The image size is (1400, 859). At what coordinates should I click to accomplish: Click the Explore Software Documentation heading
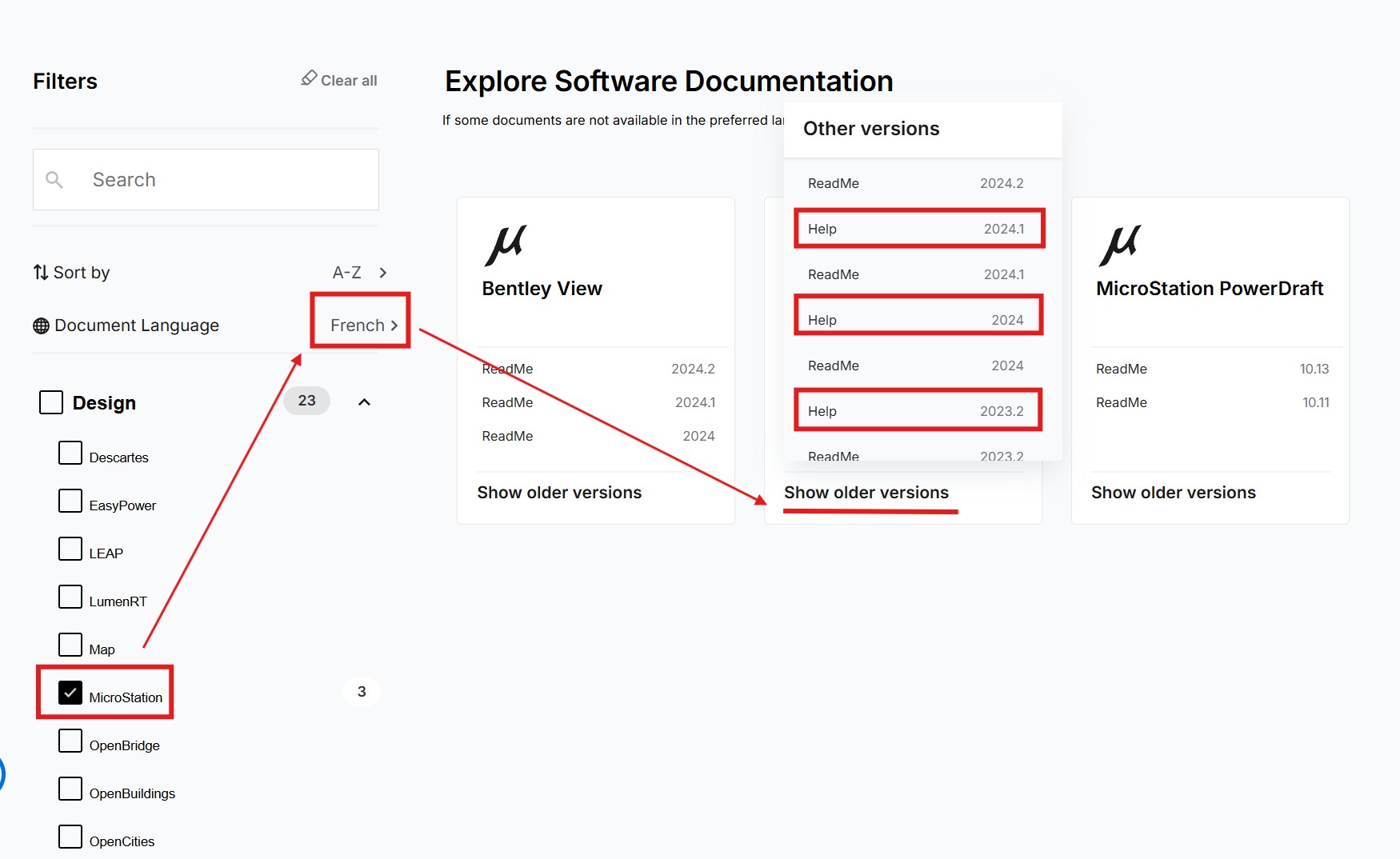(x=669, y=82)
